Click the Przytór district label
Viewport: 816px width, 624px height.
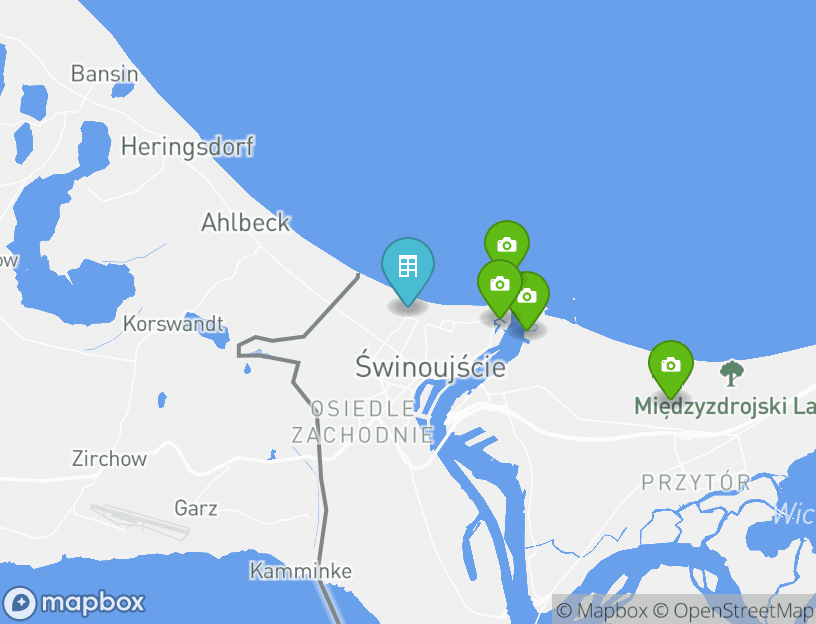click(x=696, y=482)
